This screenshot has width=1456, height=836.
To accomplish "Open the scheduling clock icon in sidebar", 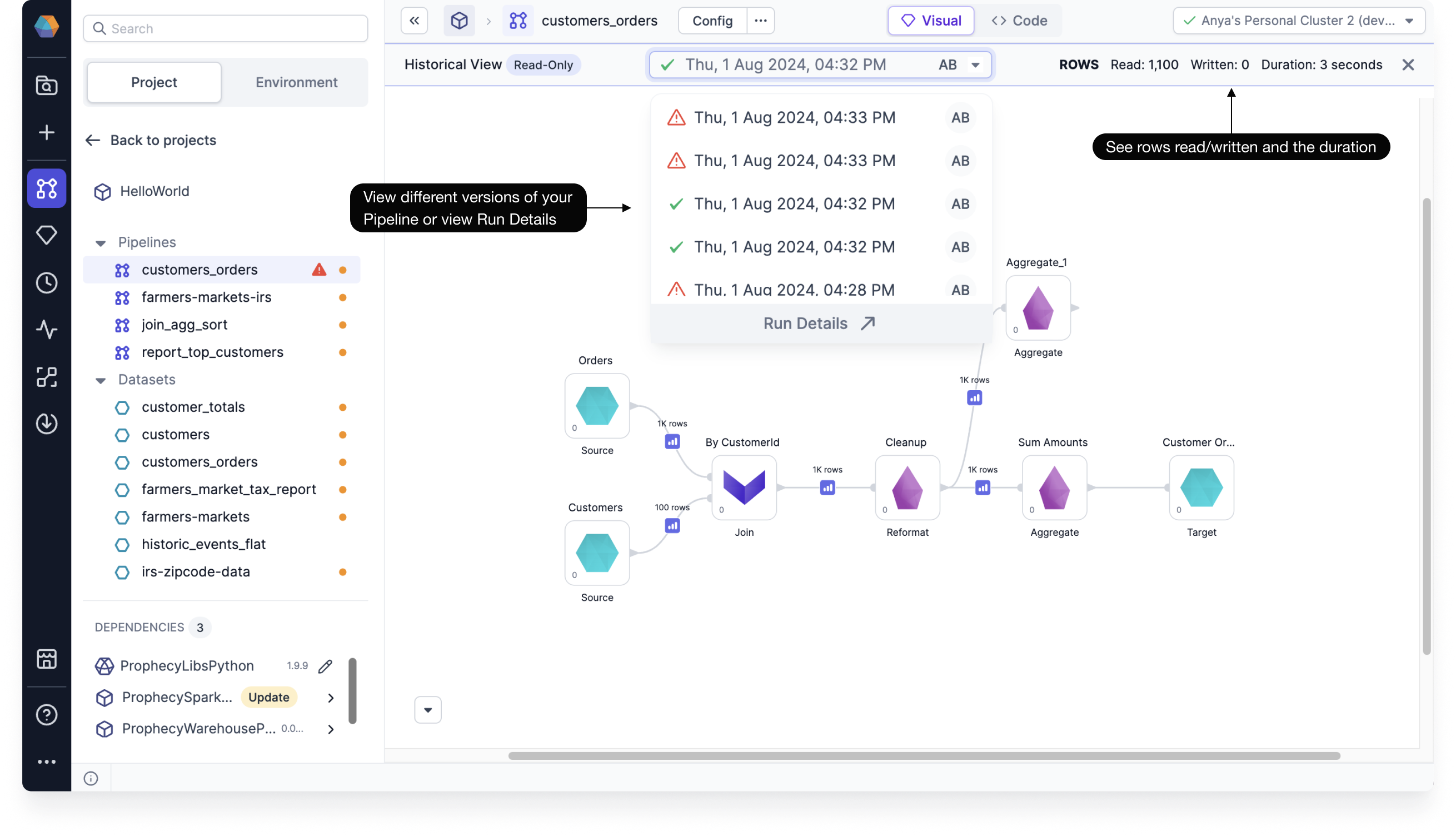I will coord(47,282).
